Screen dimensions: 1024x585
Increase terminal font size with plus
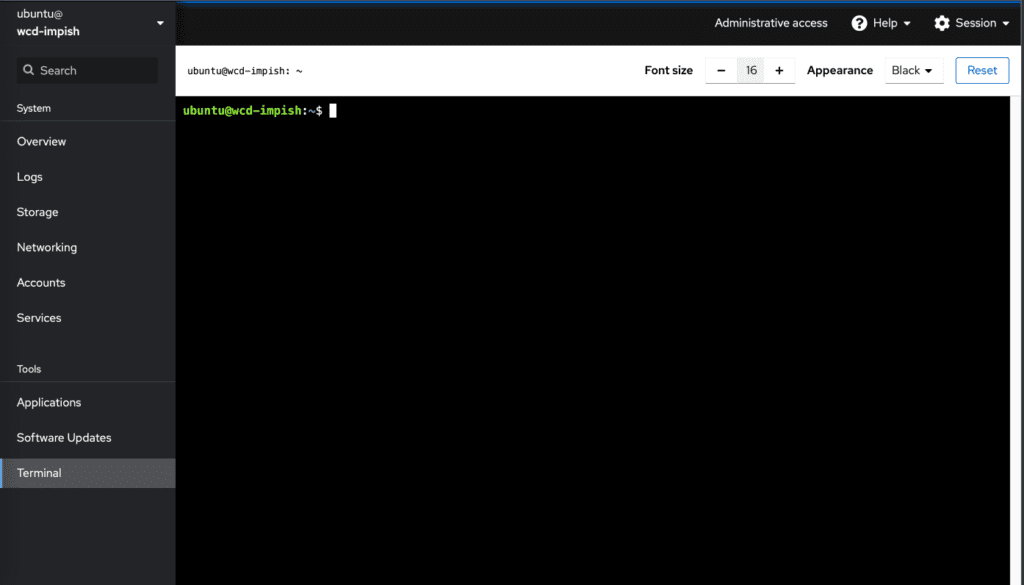click(779, 71)
